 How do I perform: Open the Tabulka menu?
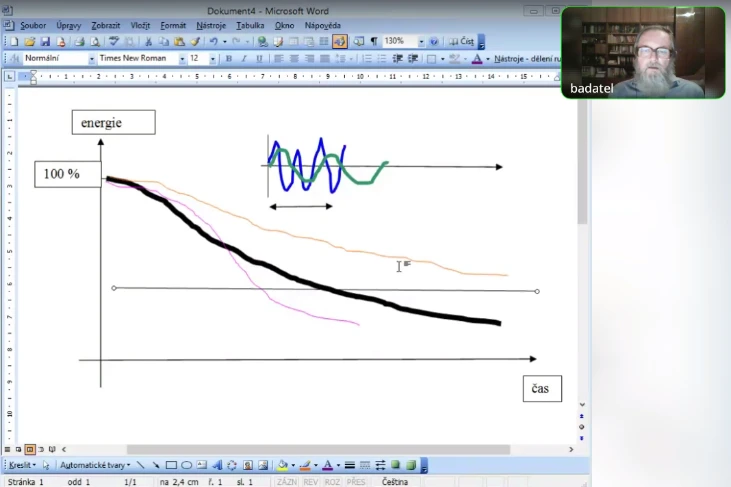(250, 25)
